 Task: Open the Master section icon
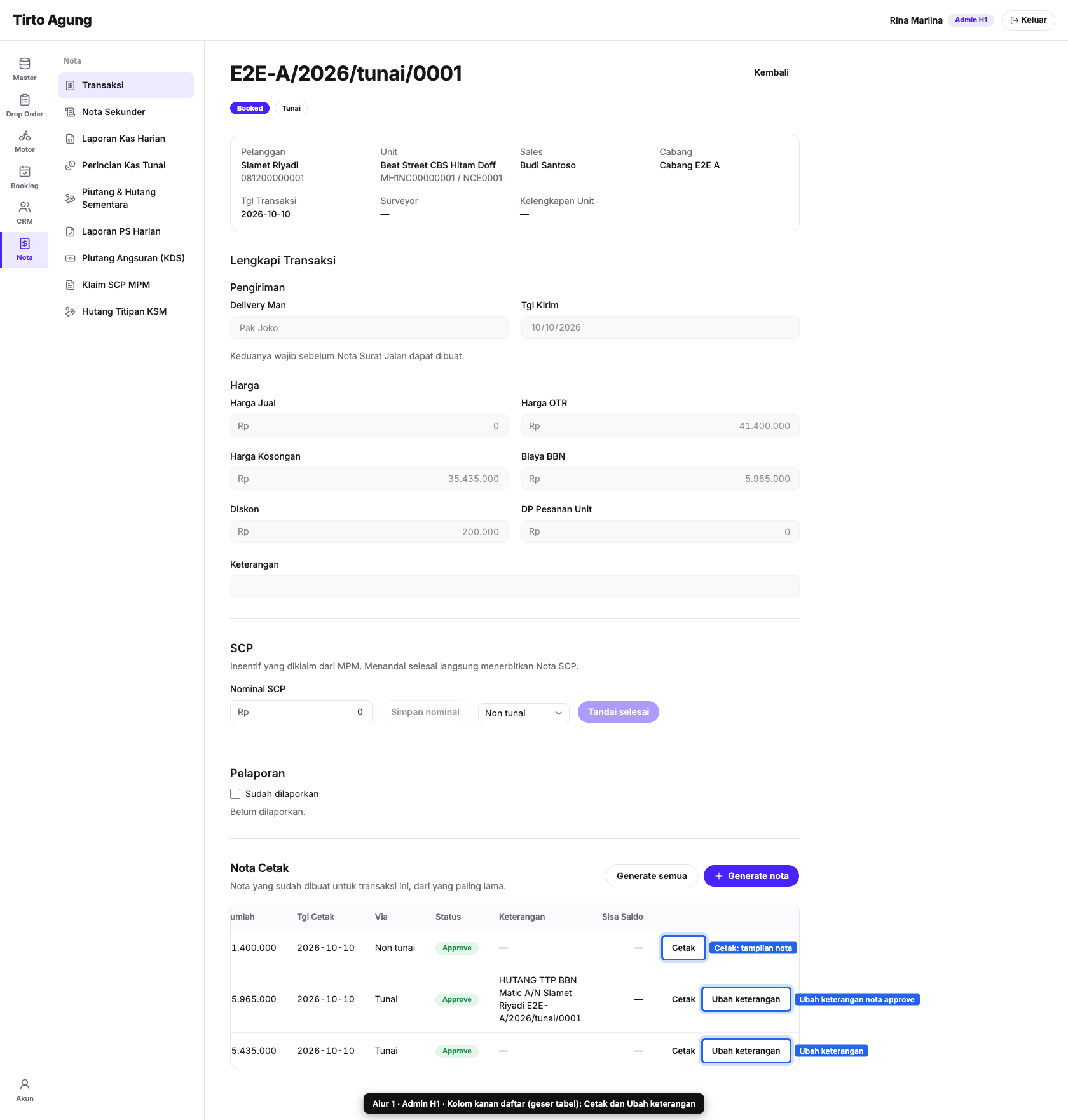pyautogui.click(x=24, y=64)
